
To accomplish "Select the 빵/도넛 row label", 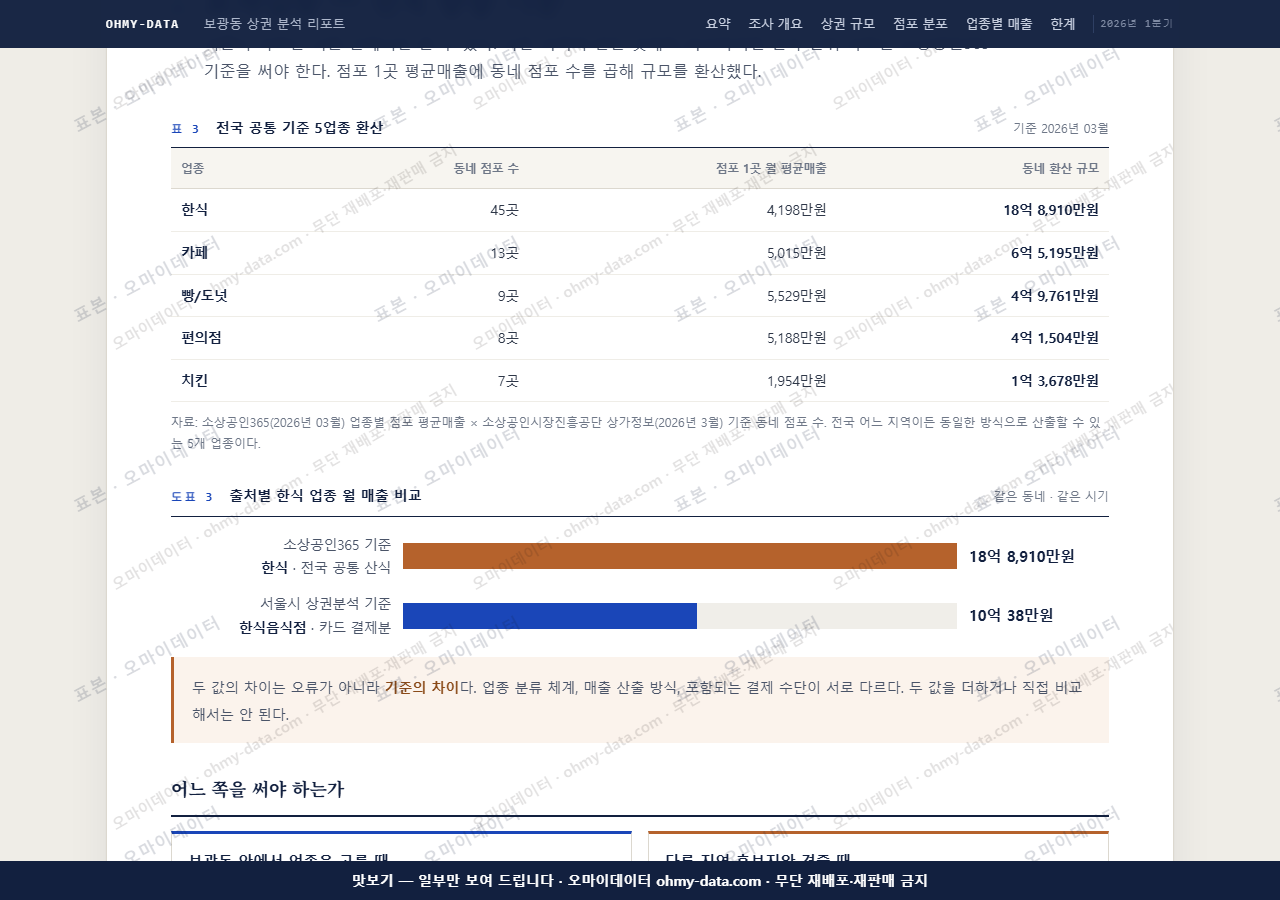I will point(204,295).
